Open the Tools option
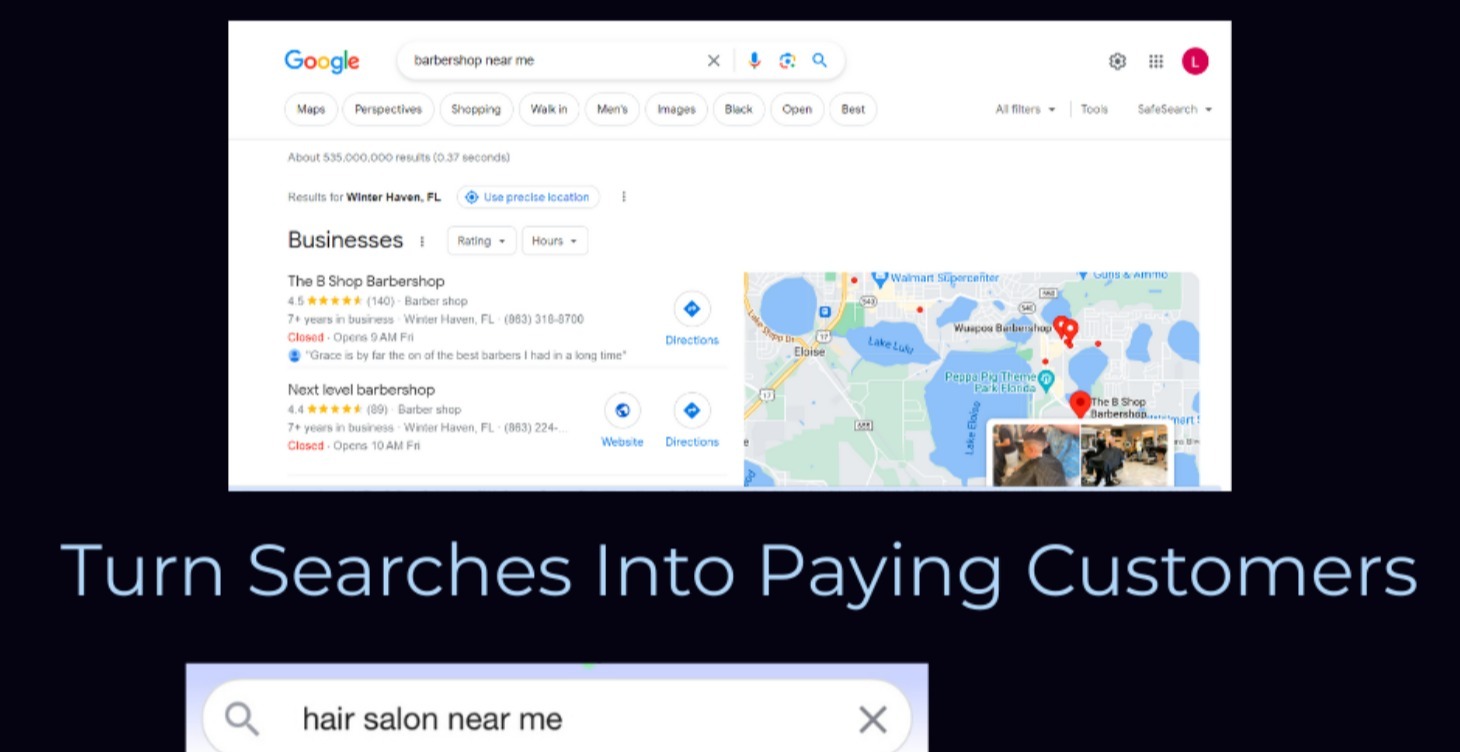This screenshot has width=1460, height=752. click(1094, 109)
